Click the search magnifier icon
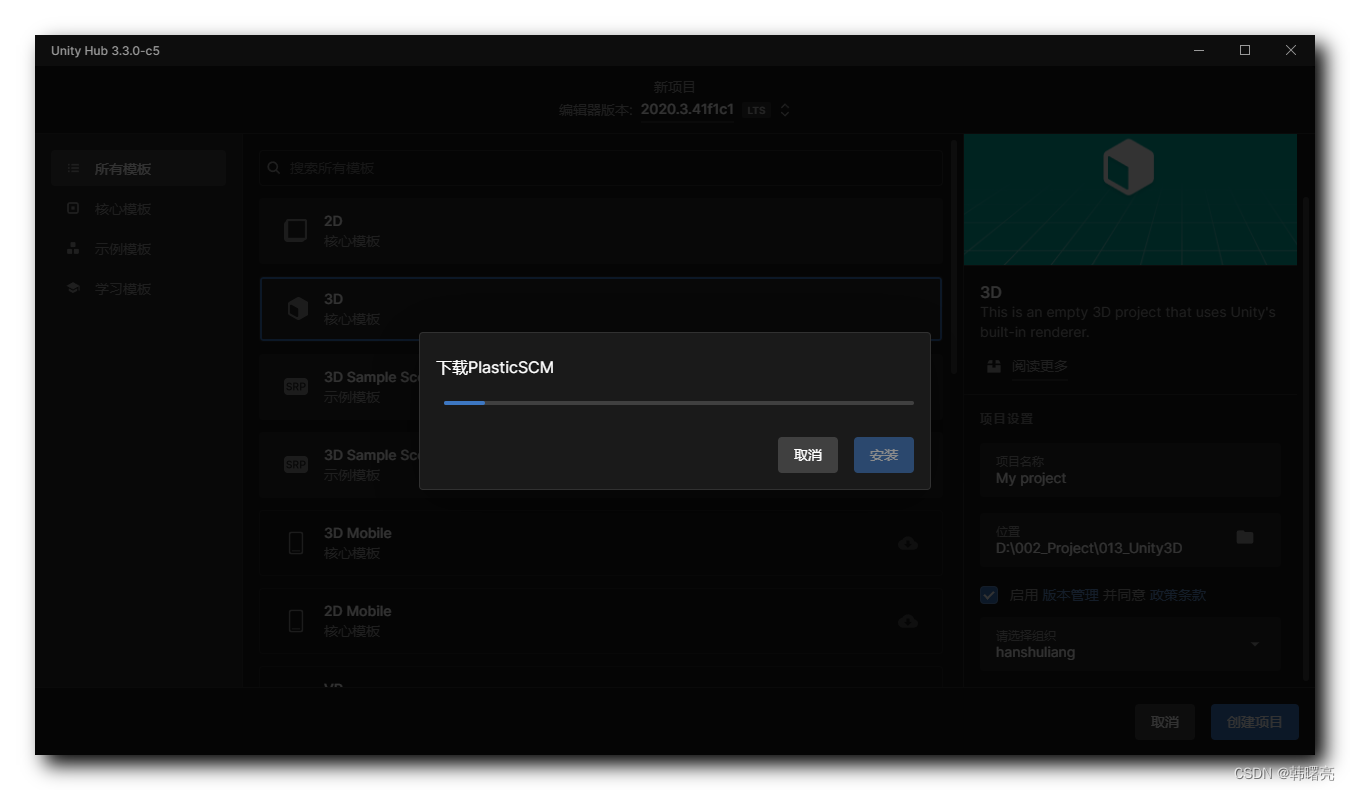Screen dimensions: 1350x790 pos(274,168)
